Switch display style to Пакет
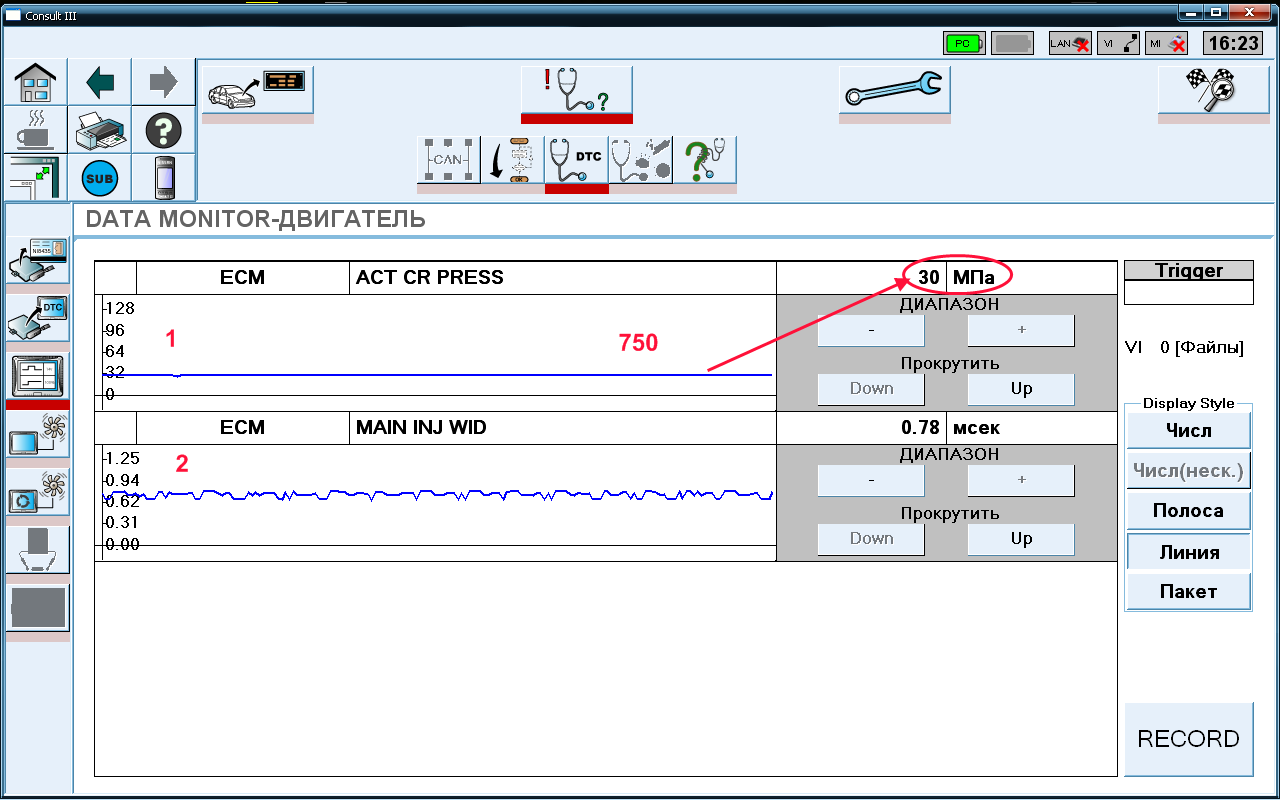1280x800 pixels. (x=1189, y=591)
